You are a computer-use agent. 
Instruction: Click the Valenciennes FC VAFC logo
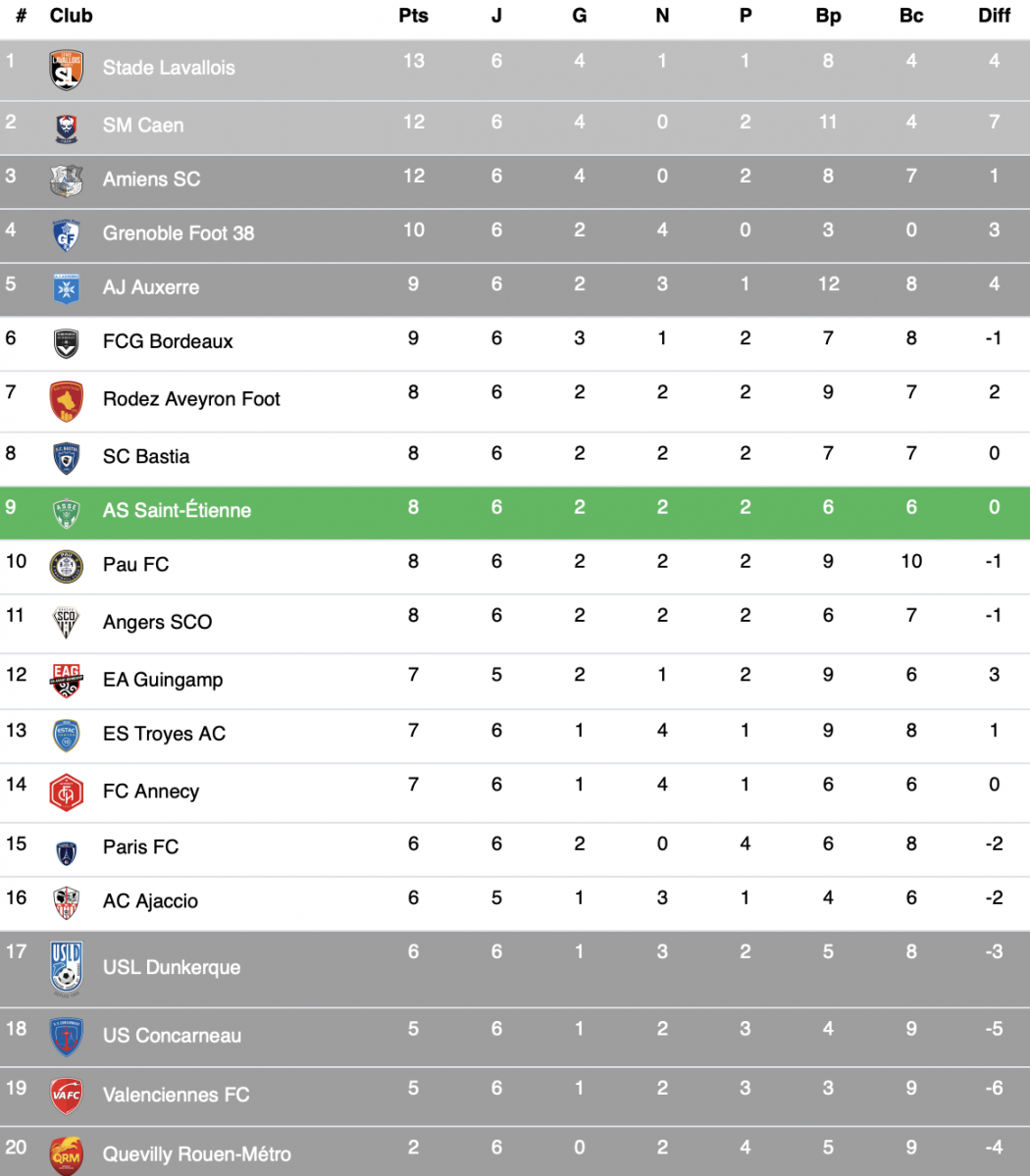(66, 1096)
